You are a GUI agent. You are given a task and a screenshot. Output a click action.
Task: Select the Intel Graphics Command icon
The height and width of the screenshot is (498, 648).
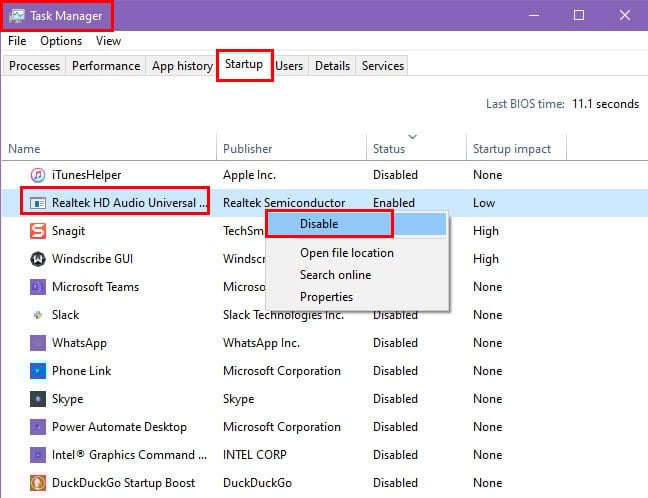(38, 455)
